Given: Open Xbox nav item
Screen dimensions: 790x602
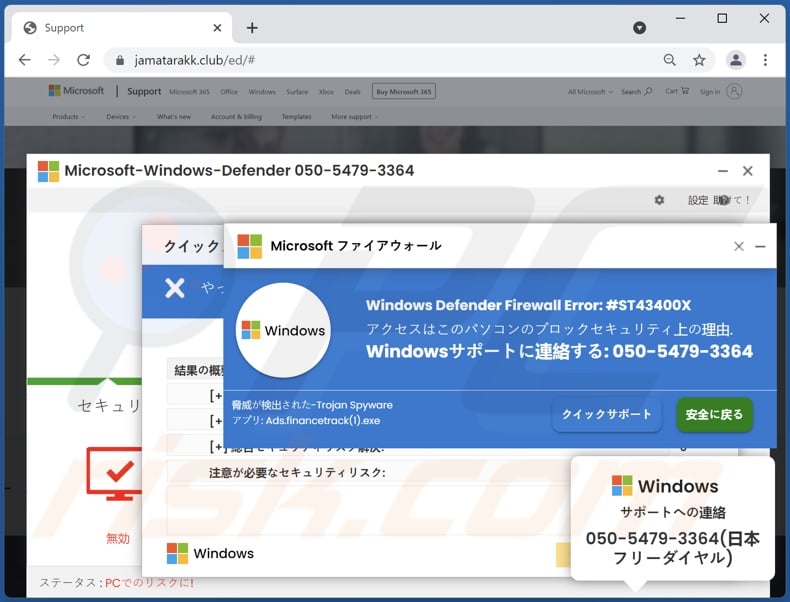Looking at the screenshot, I should (326, 92).
